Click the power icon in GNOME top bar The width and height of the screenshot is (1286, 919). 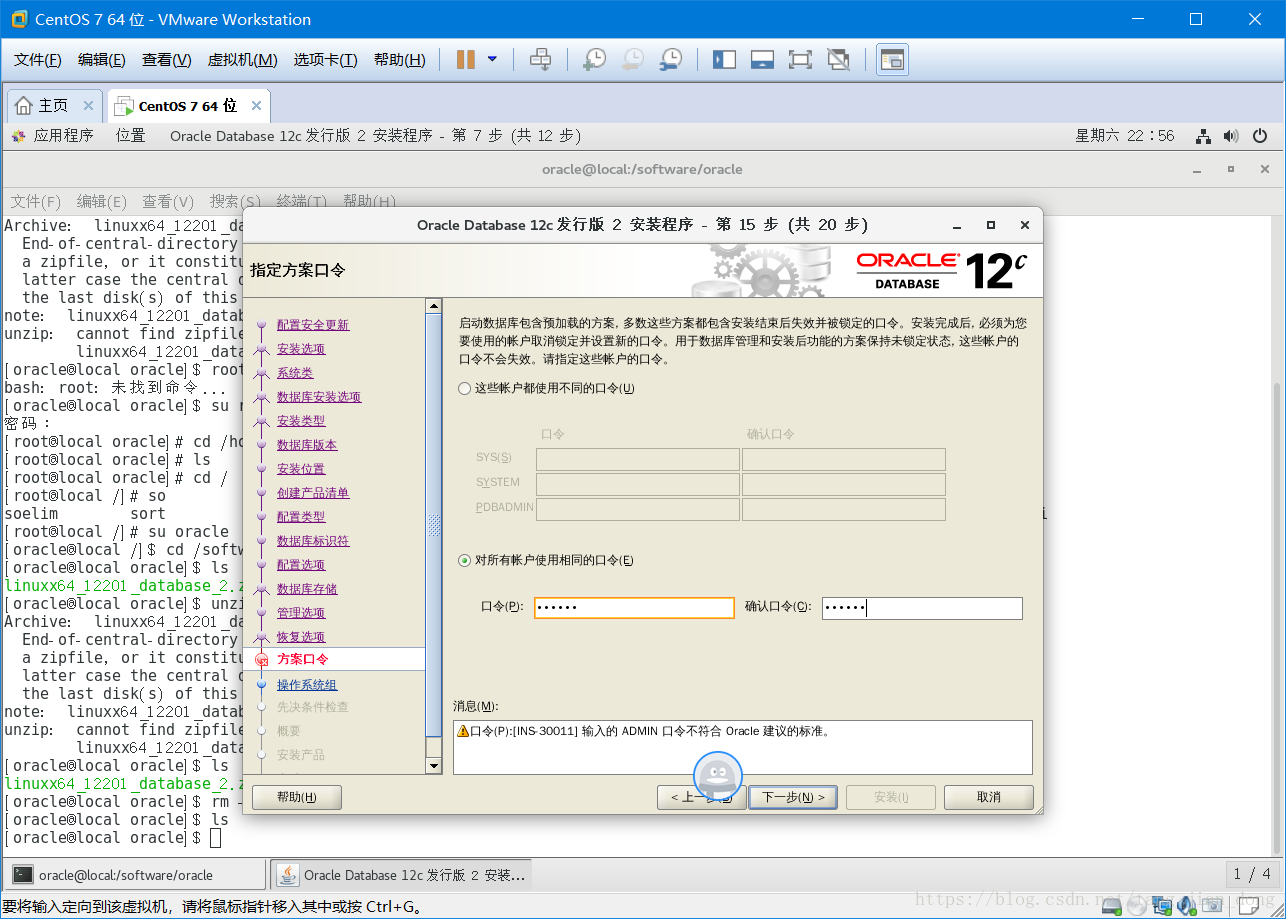point(1259,136)
